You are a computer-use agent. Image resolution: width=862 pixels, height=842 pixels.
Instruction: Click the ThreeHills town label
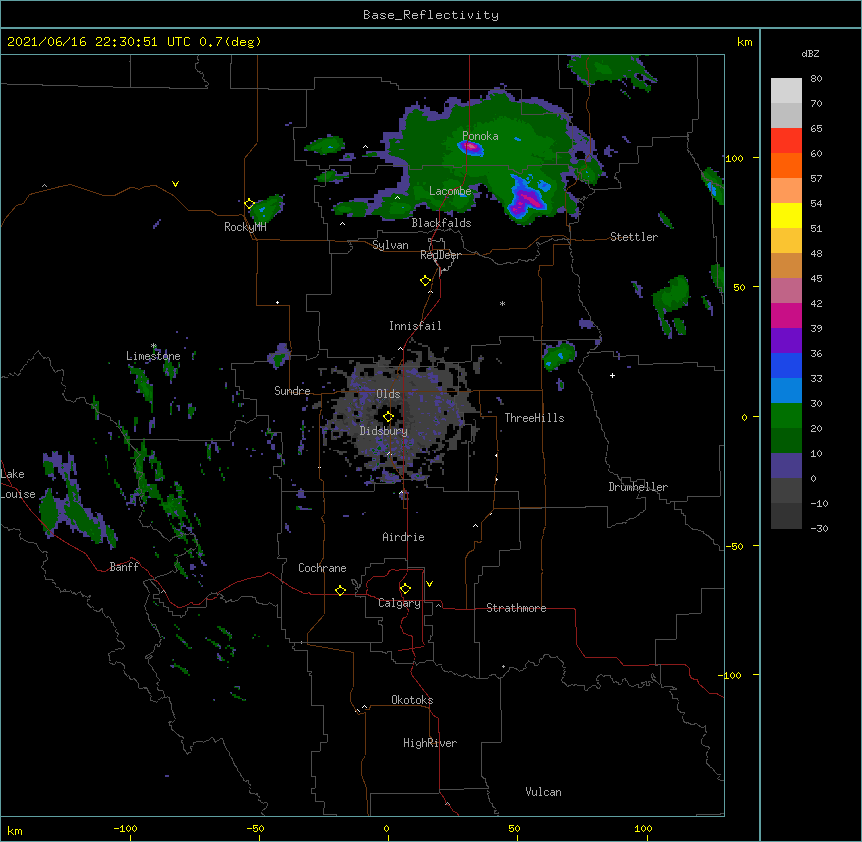click(534, 418)
